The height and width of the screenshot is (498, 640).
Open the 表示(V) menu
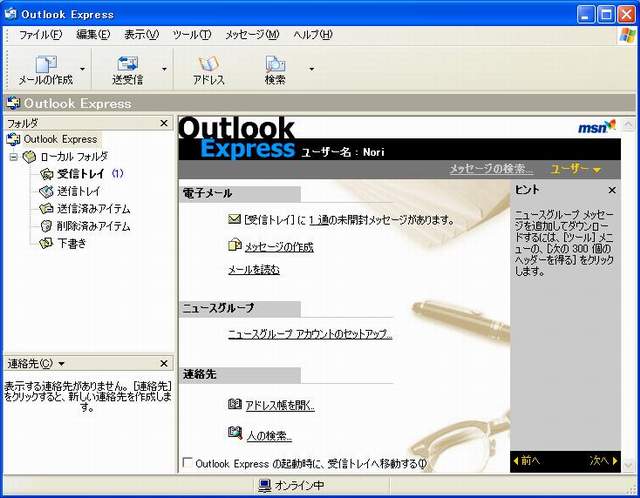[x=142, y=35]
